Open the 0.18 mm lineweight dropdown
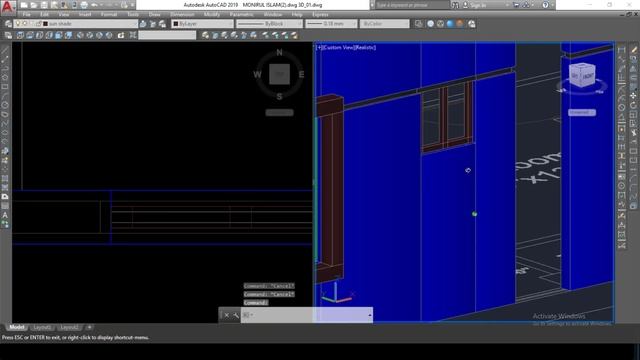The image size is (640, 360). (x=331, y=24)
